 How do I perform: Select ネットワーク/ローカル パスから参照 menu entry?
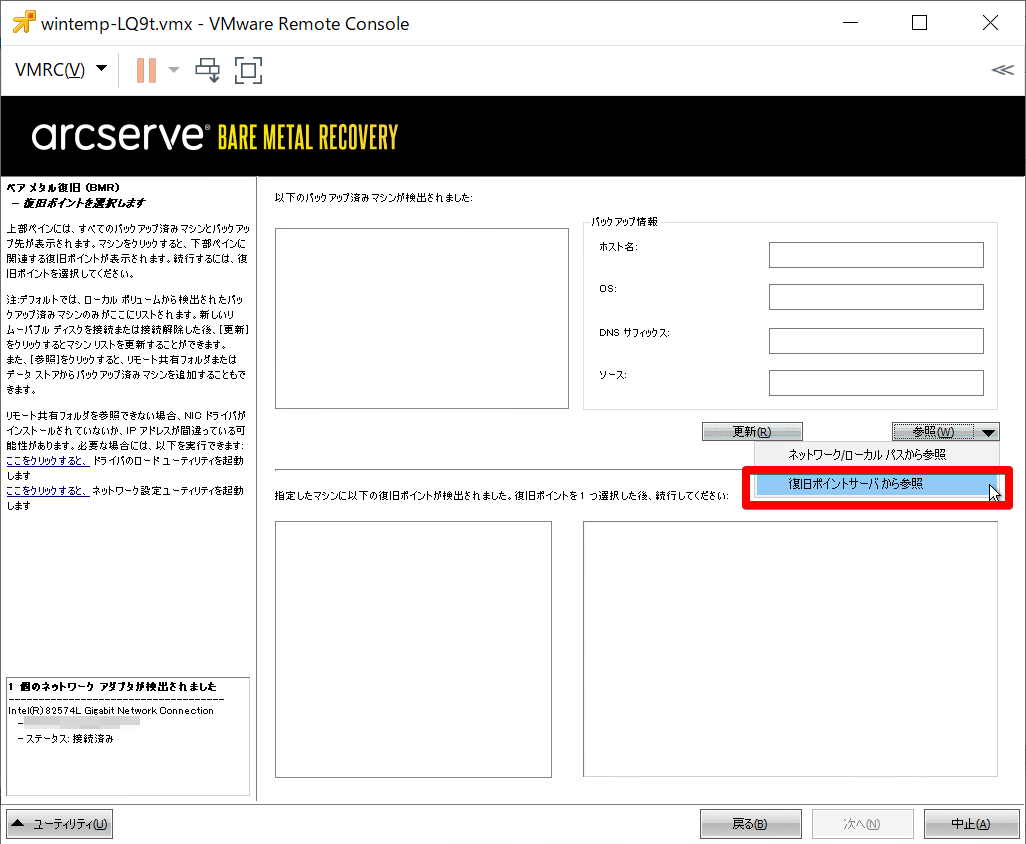click(x=877, y=455)
